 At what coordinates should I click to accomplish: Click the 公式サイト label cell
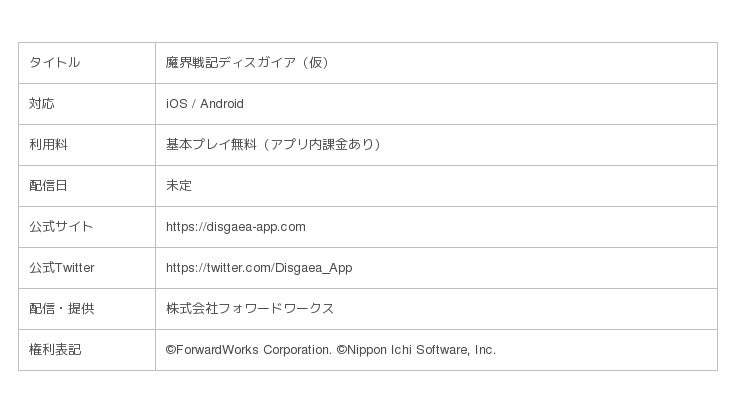(x=61, y=227)
